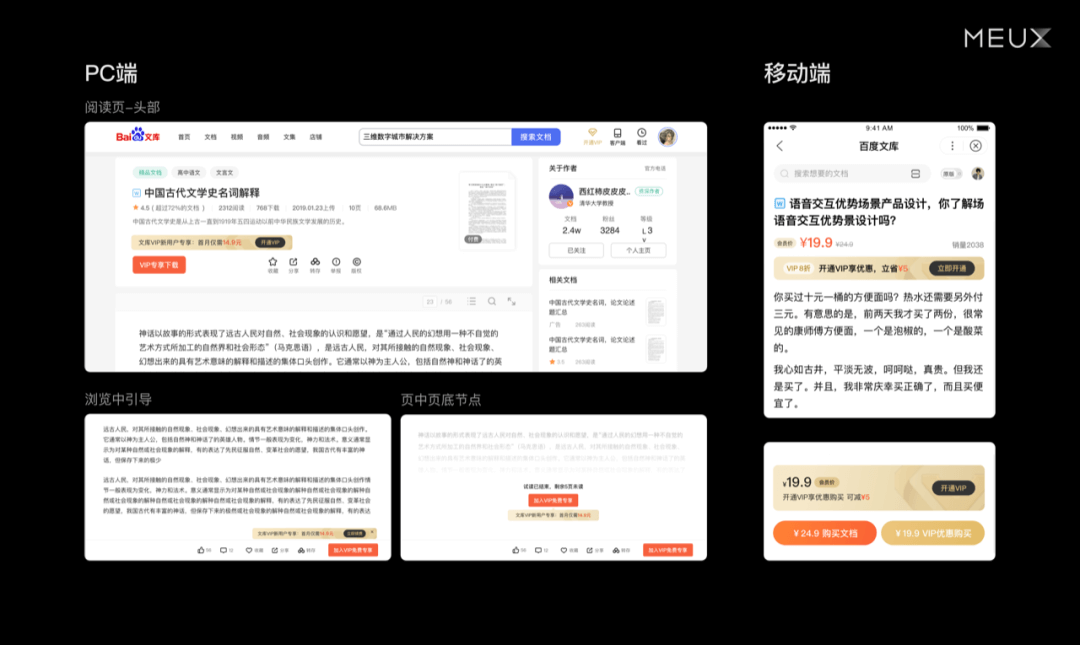This screenshot has width=1080, height=645.
Task: Open the table of contents list icon
Action: (x=471, y=301)
